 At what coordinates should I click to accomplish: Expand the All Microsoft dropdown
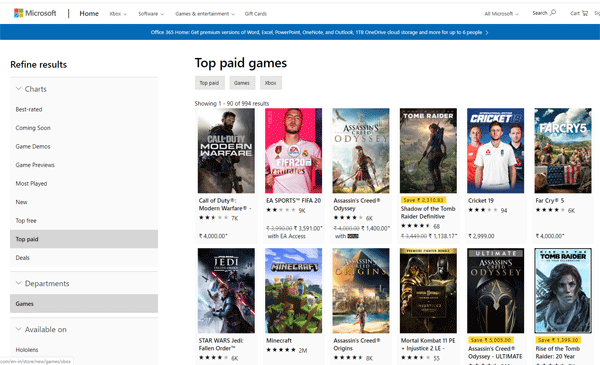pyautogui.click(x=502, y=14)
